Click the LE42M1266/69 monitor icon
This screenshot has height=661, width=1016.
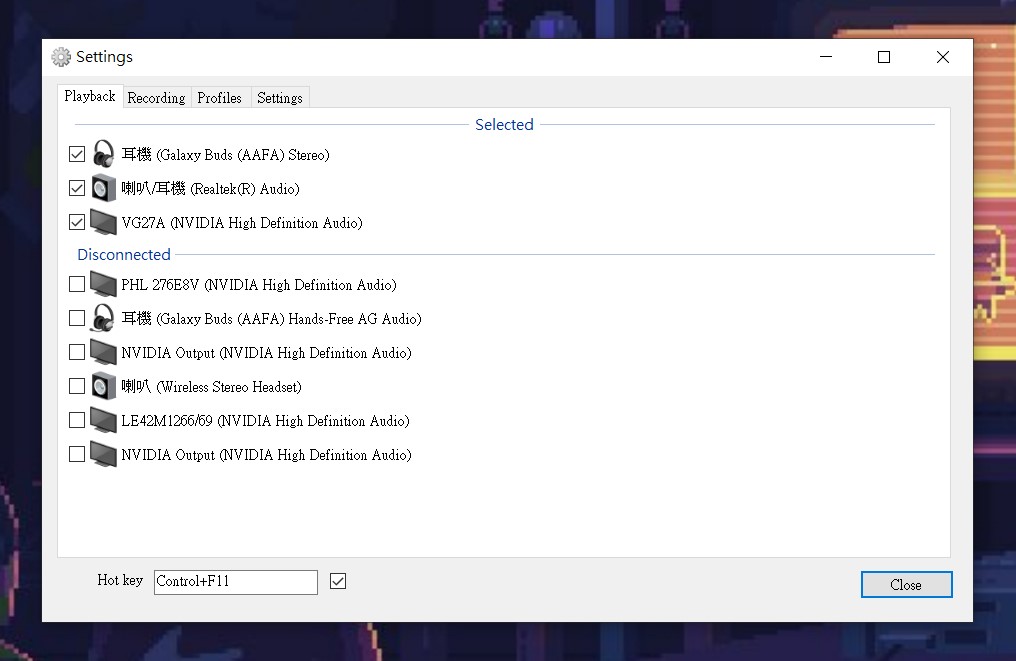[x=103, y=420]
